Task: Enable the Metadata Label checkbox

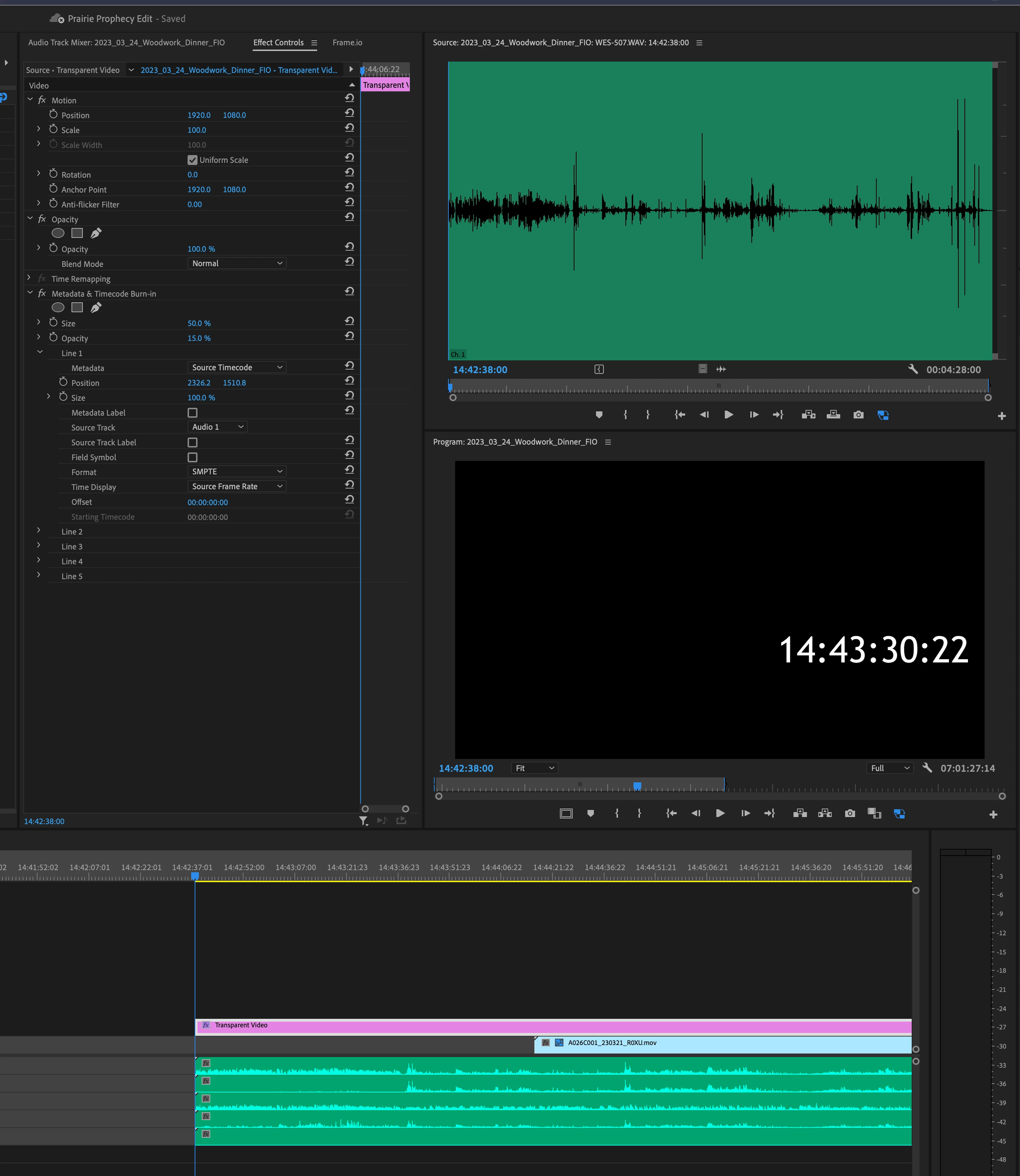Action: pyautogui.click(x=193, y=413)
